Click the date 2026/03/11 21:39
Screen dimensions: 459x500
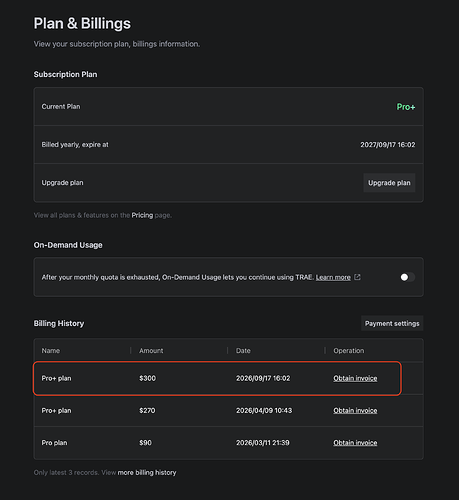click(263, 443)
